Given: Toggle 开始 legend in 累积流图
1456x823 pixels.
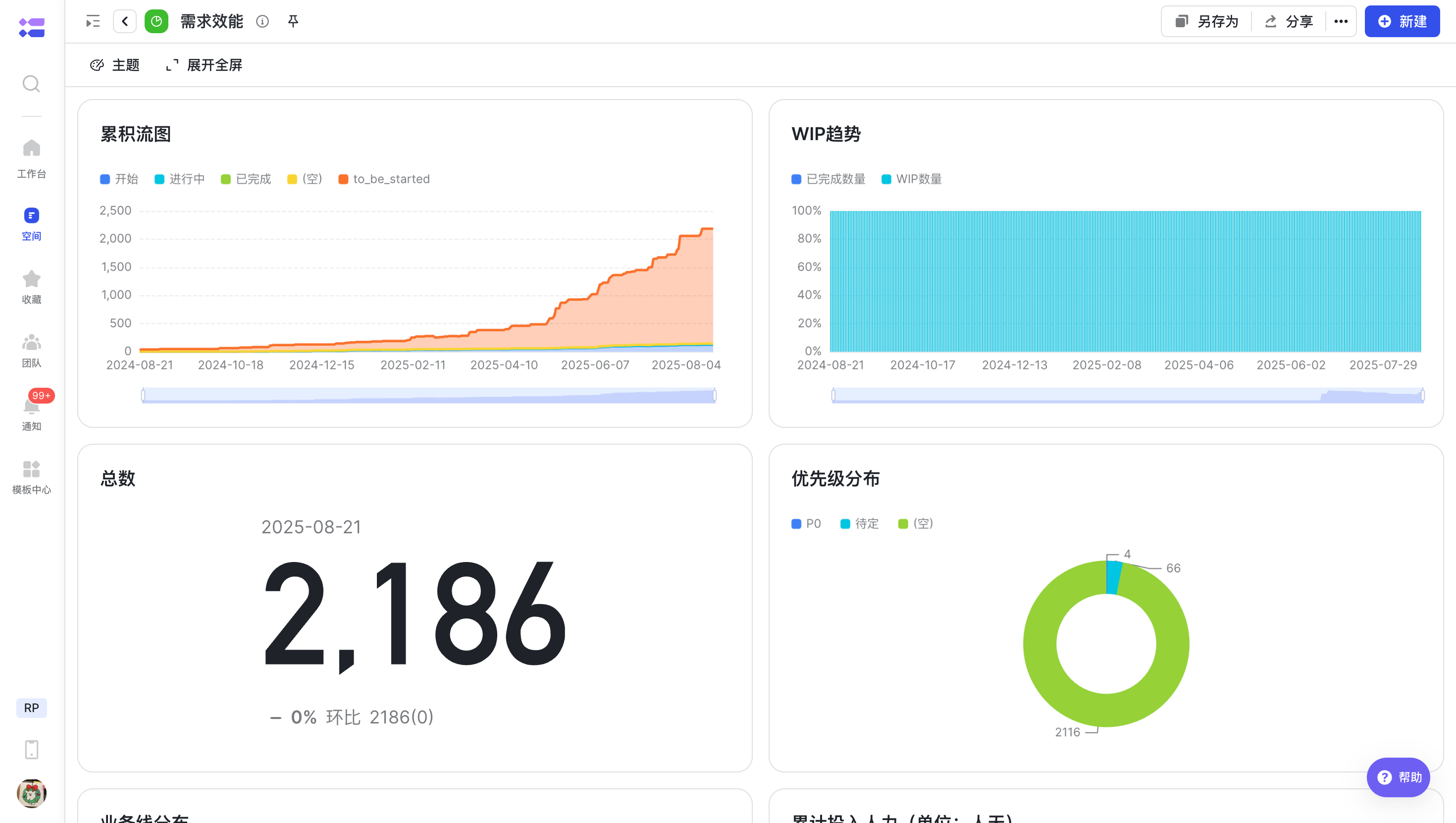Looking at the screenshot, I should point(119,179).
